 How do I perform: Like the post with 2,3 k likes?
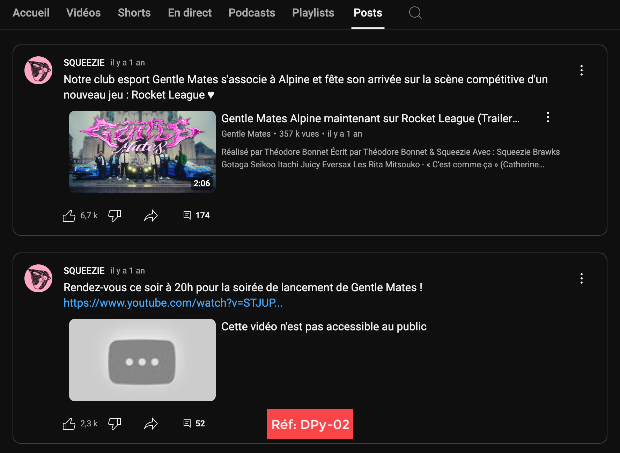69,424
